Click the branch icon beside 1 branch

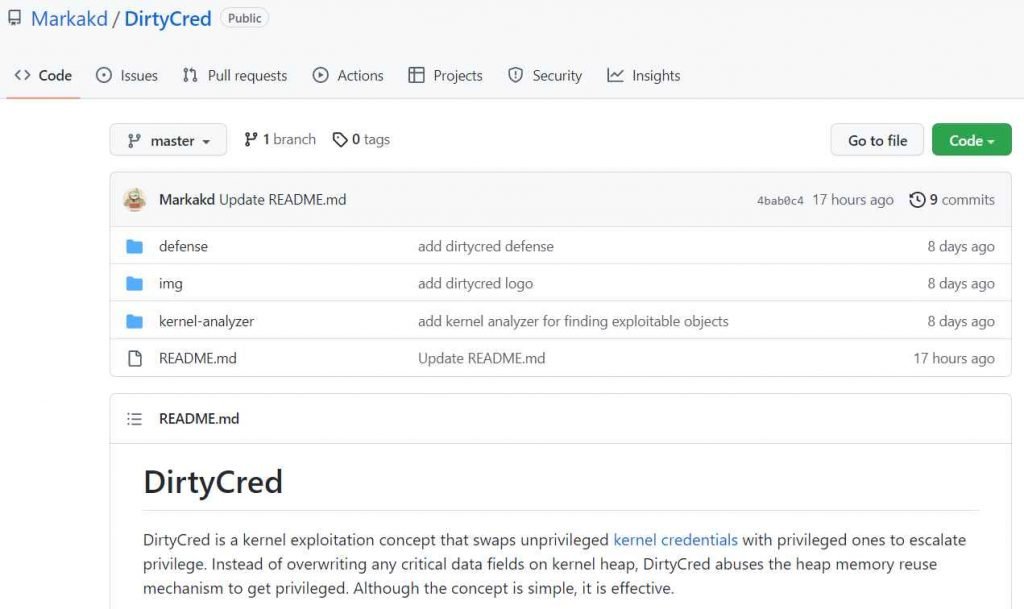pos(251,139)
